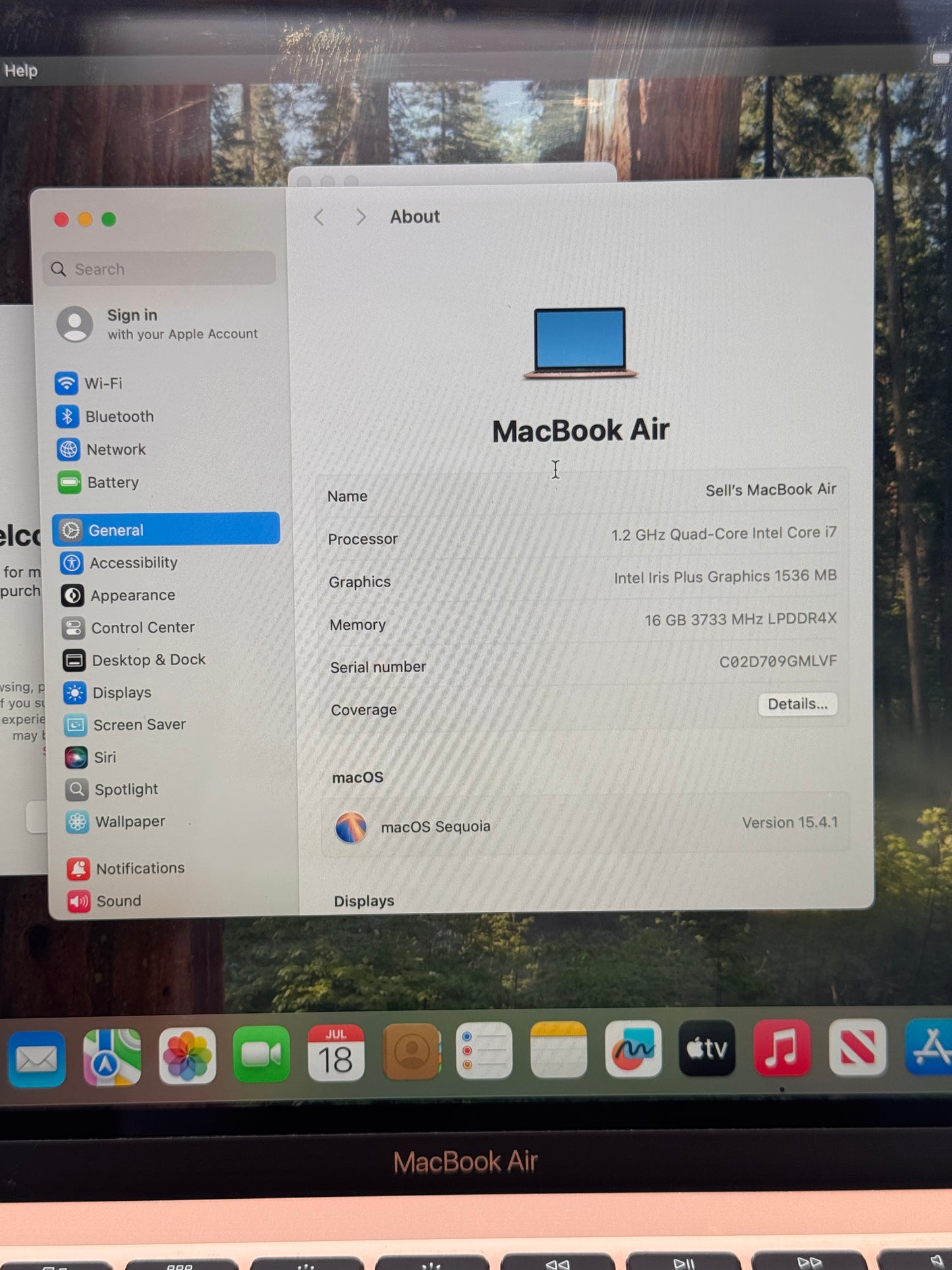Launch FaceTime from the Dock
The height and width of the screenshot is (1270, 952).
[x=262, y=1054]
